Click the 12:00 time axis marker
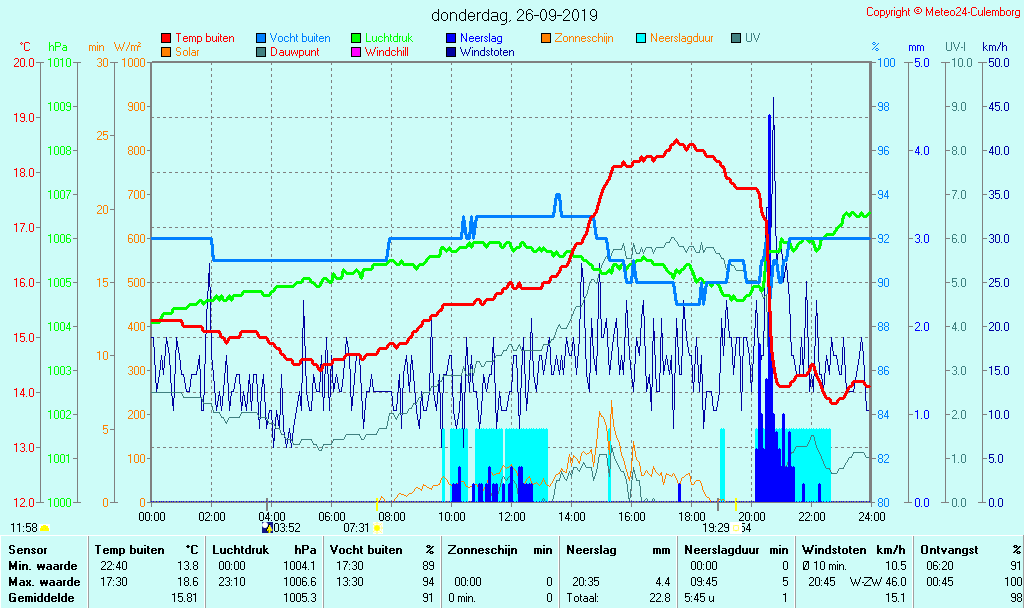 [512, 516]
